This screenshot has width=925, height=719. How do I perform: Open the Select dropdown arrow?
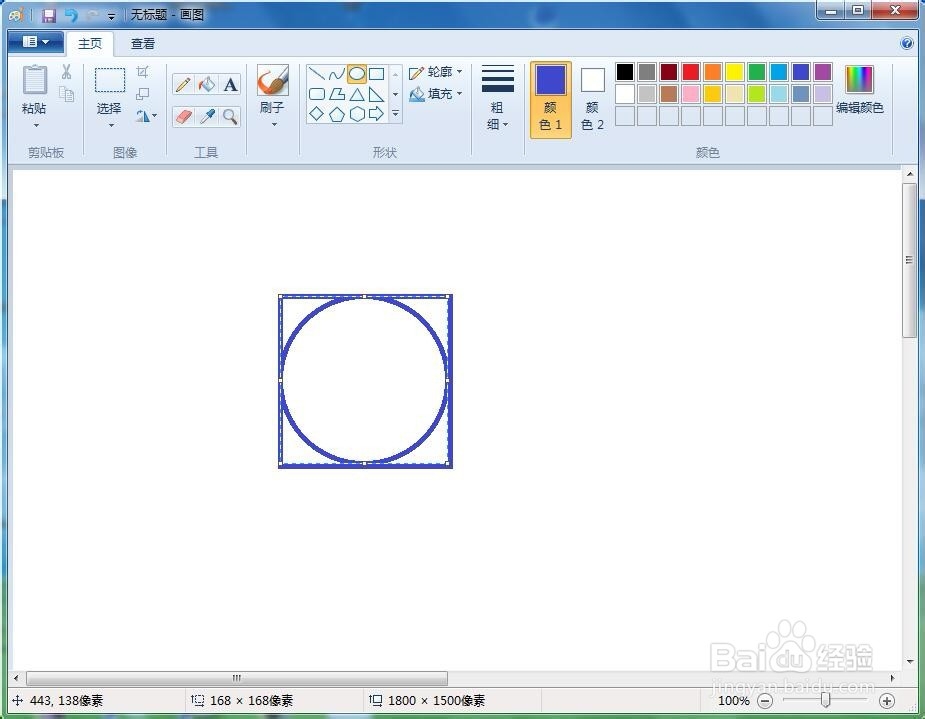click(x=110, y=125)
